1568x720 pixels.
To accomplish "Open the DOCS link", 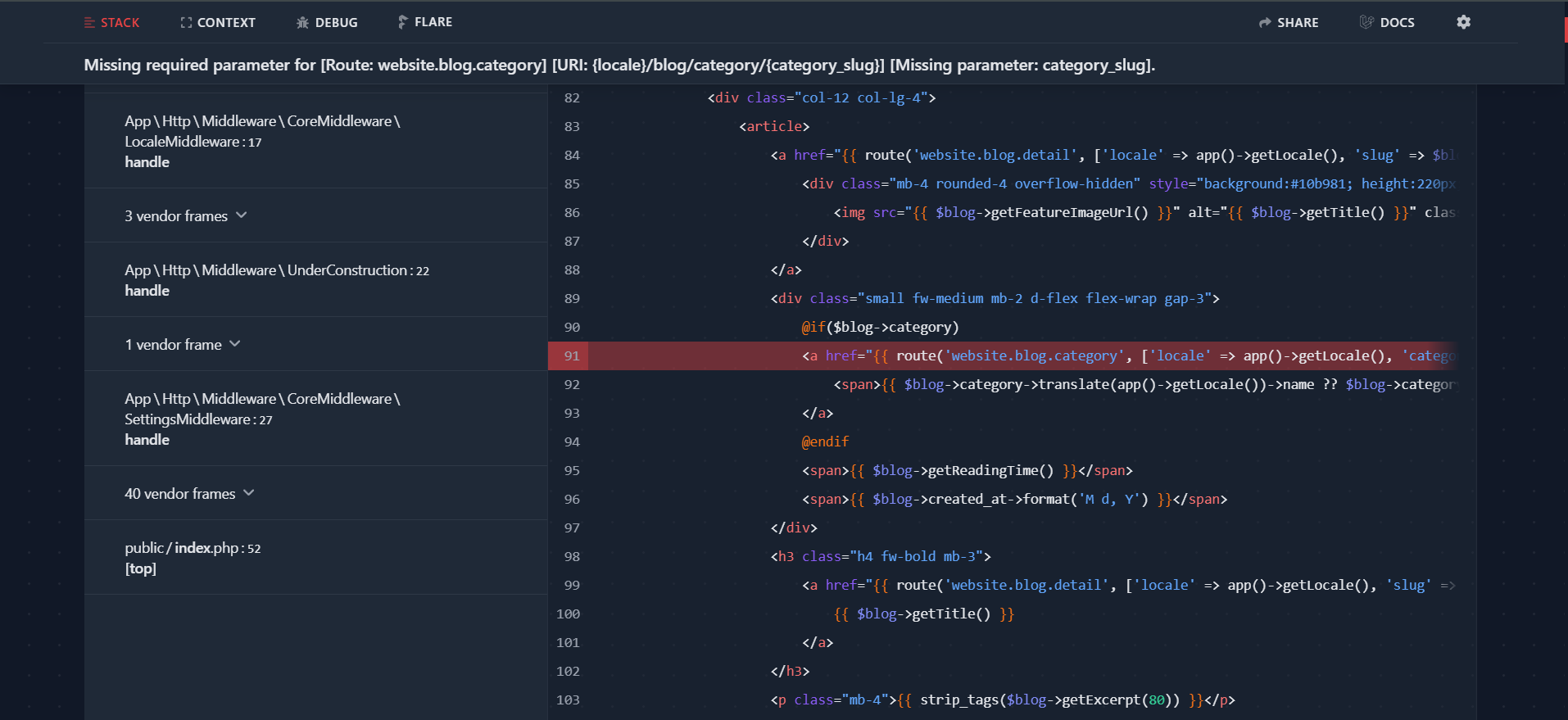I will [1397, 23].
